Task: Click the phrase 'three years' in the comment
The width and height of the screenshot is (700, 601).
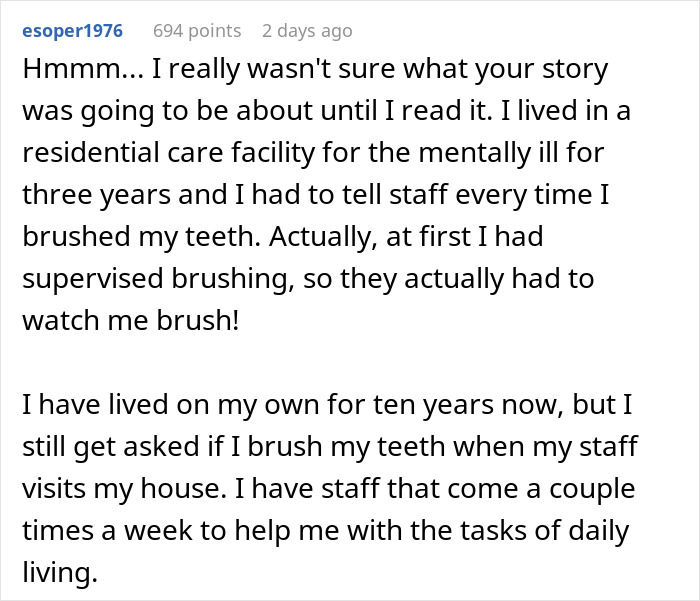Action: tap(96, 195)
